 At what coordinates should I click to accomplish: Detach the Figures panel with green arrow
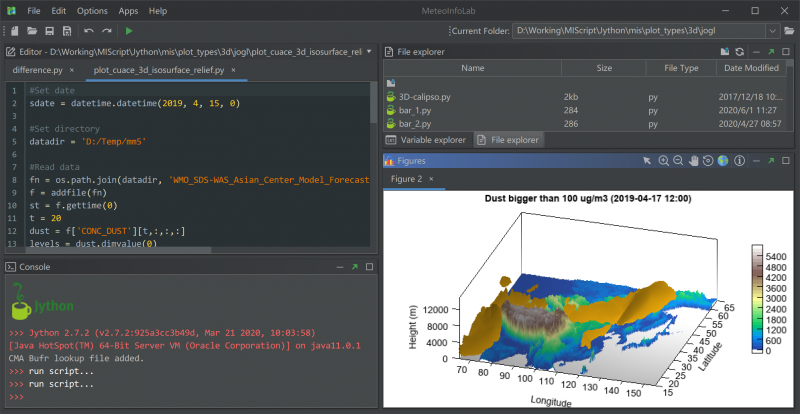[x=770, y=161]
